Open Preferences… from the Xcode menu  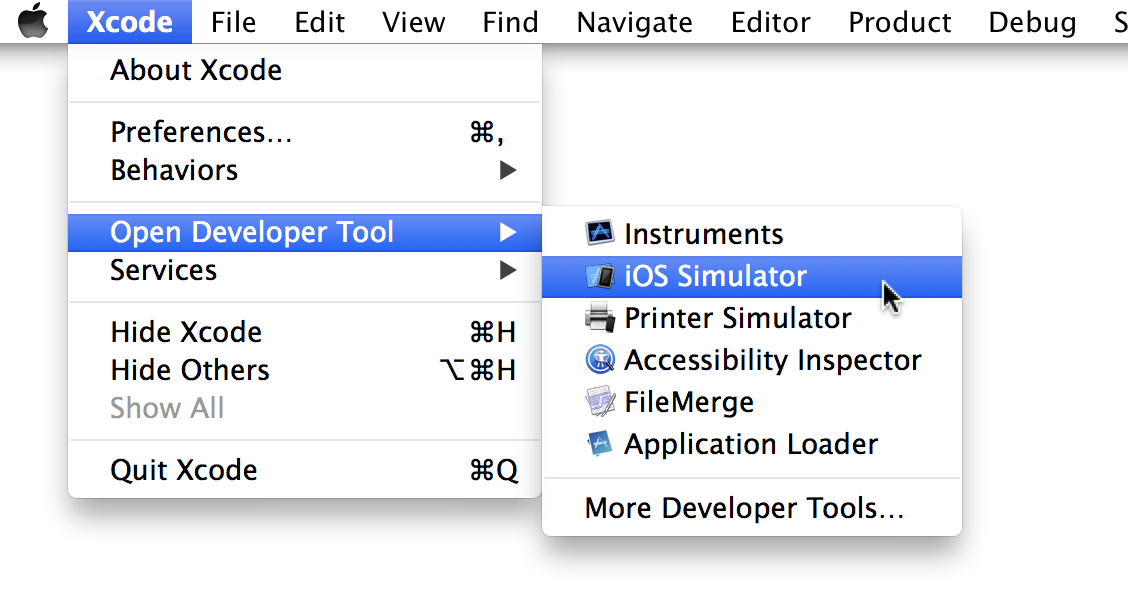[304, 132]
